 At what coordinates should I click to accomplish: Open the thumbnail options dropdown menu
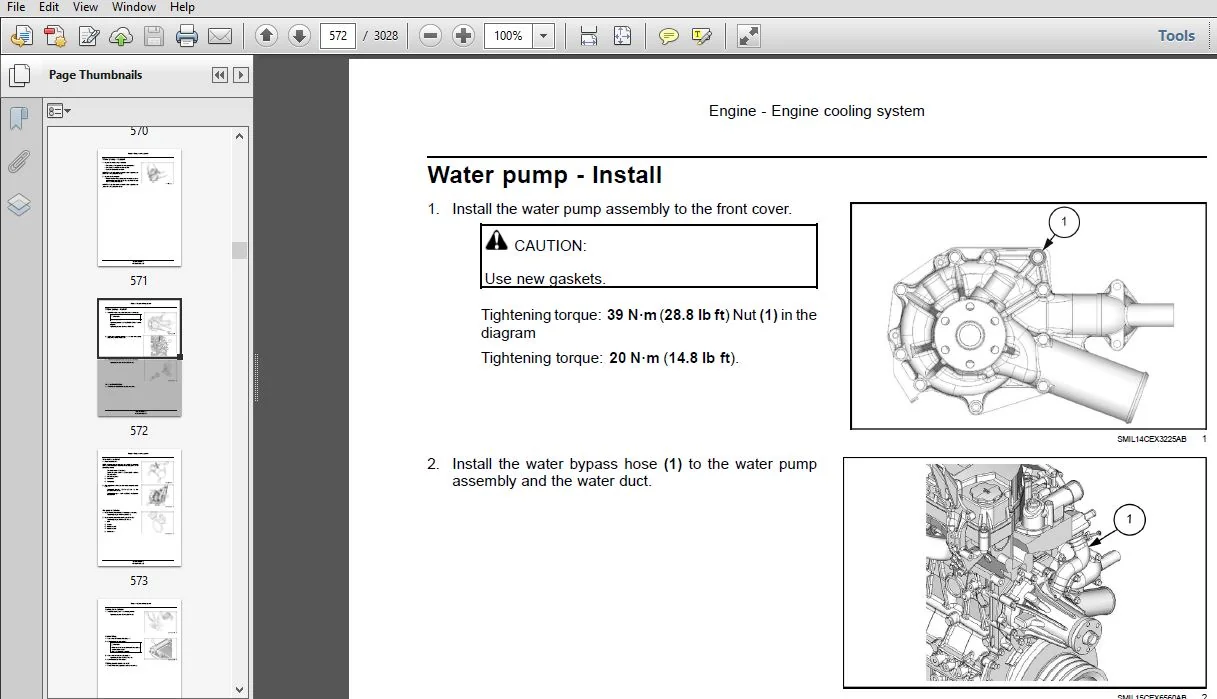[59, 111]
